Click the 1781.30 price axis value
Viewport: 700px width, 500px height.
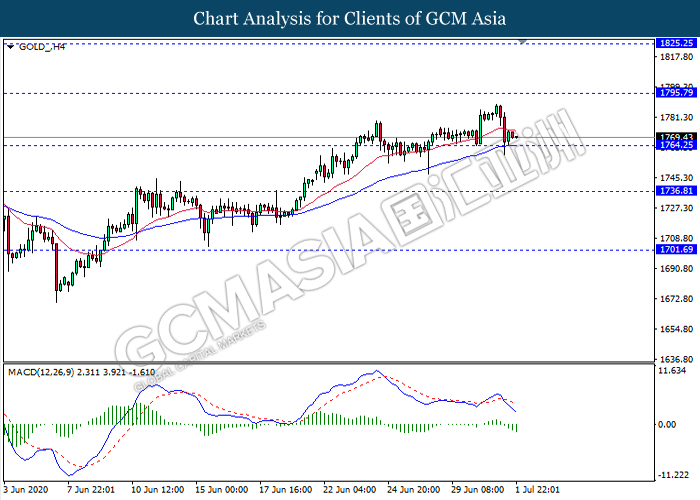click(x=676, y=117)
